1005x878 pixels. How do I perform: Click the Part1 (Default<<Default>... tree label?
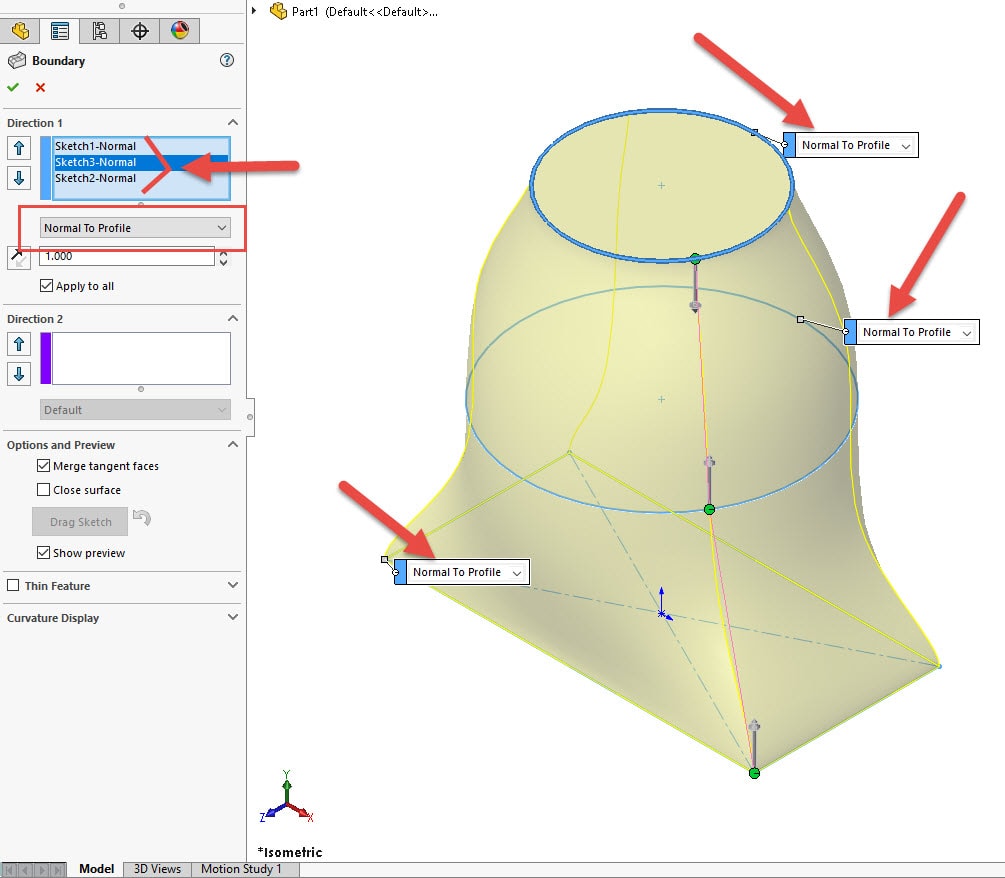coord(365,12)
